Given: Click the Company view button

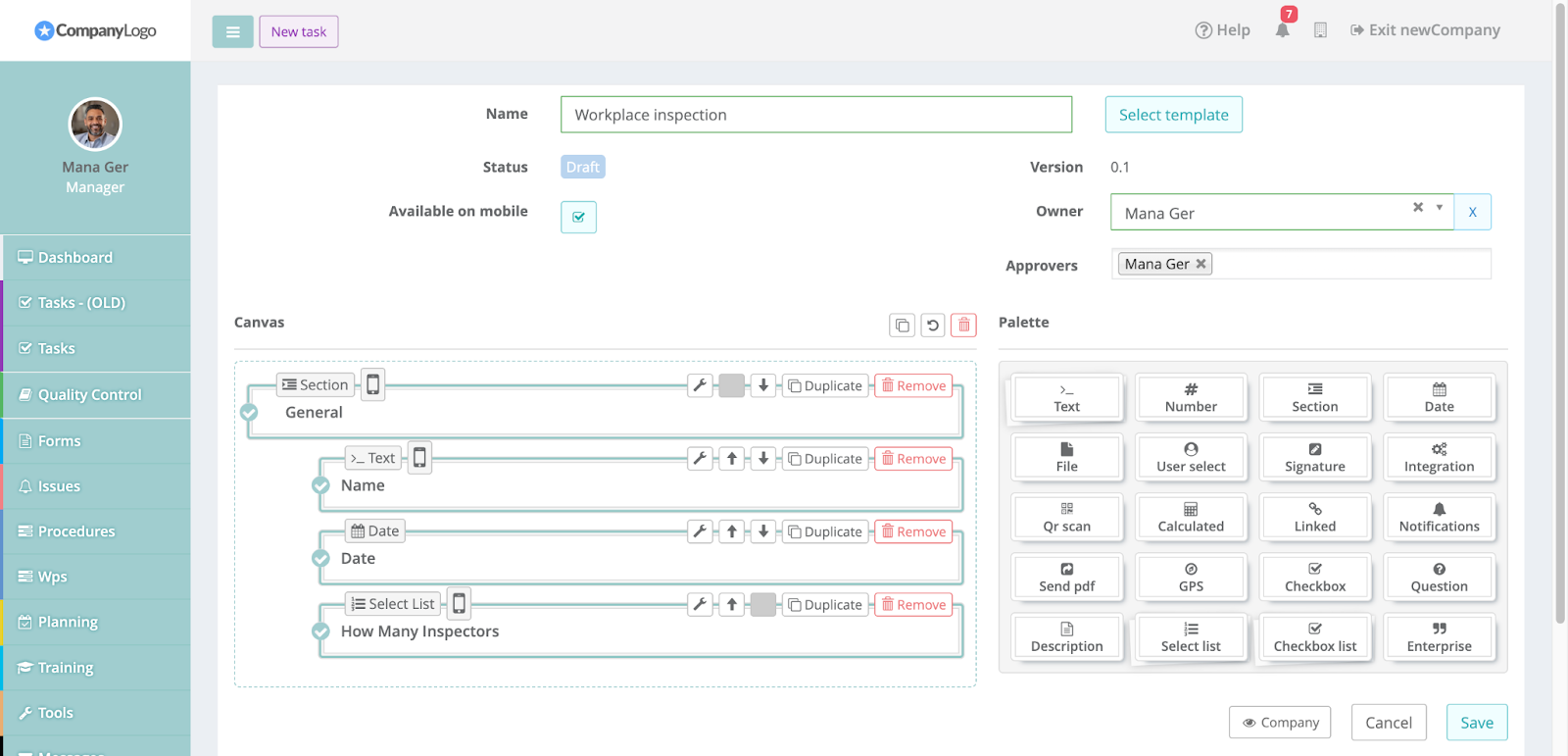Looking at the screenshot, I should click(1280, 723).
